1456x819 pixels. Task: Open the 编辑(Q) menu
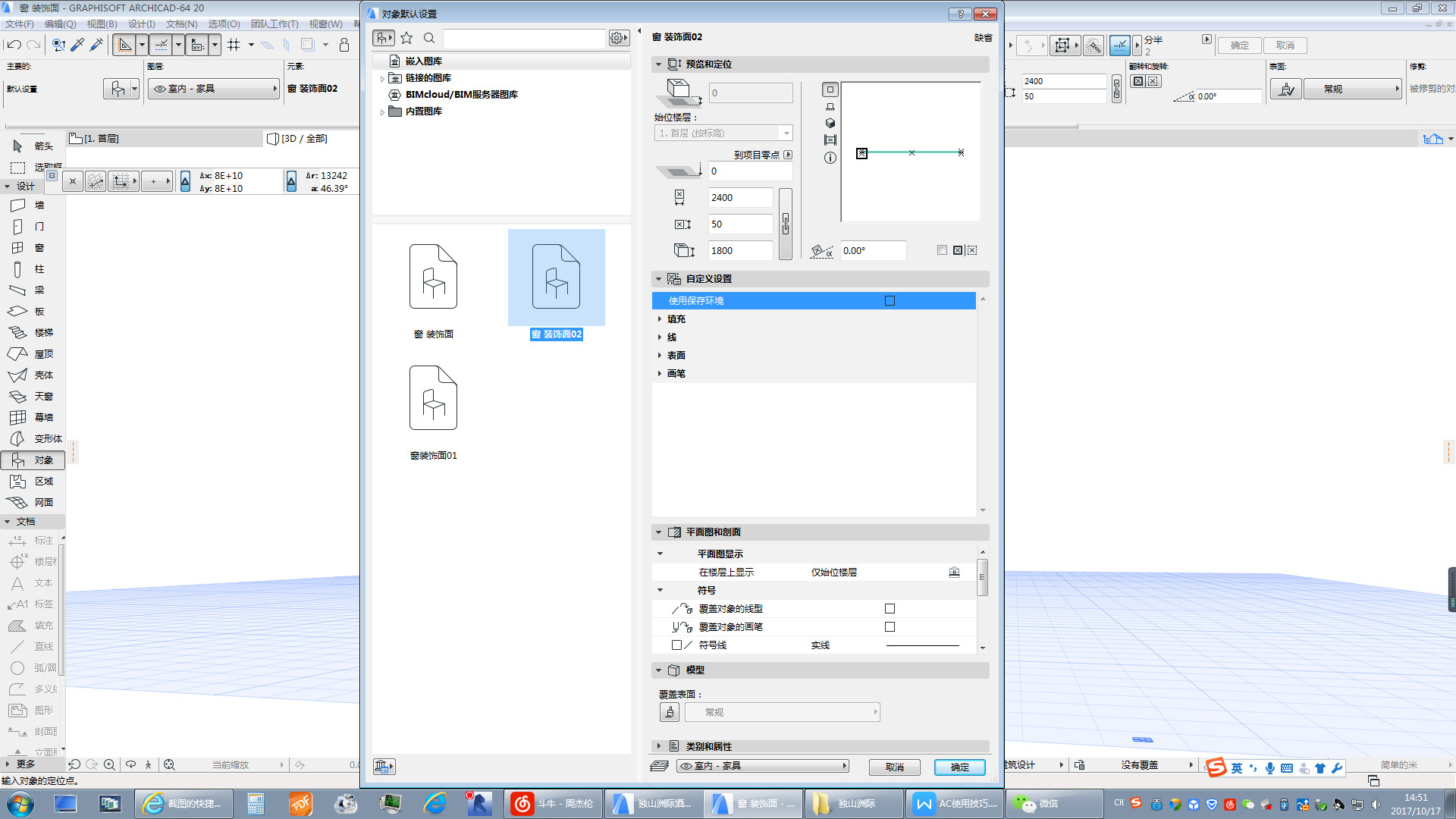(x=61, y=24)
